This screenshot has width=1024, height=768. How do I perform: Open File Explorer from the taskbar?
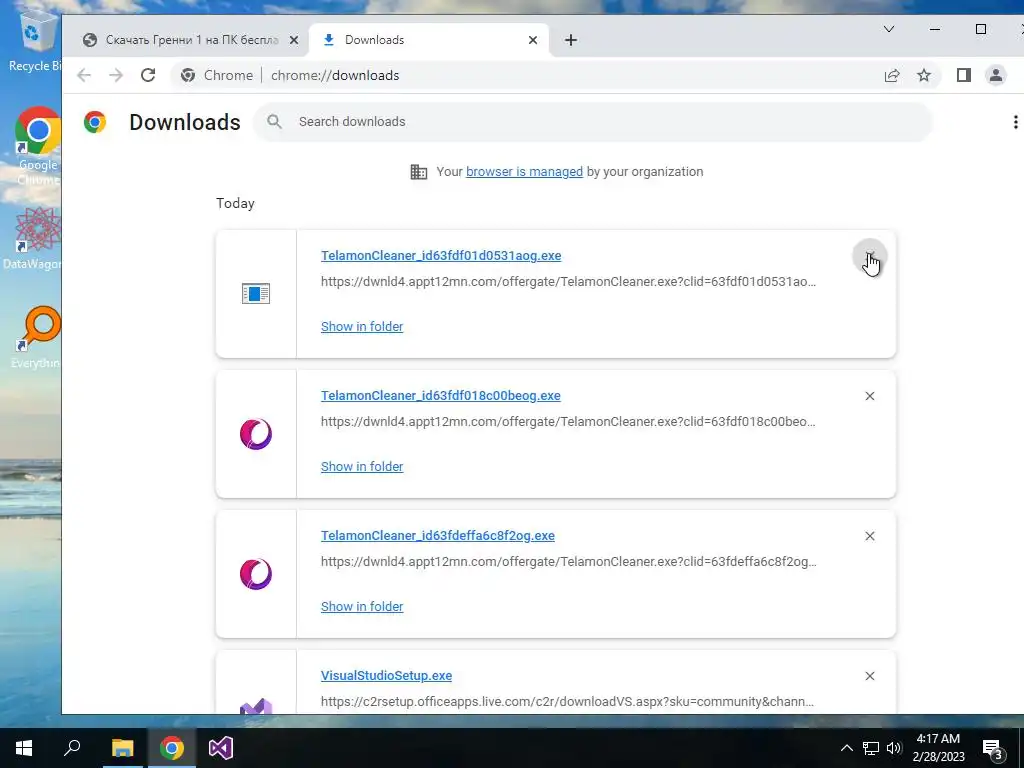click(122, 748)
